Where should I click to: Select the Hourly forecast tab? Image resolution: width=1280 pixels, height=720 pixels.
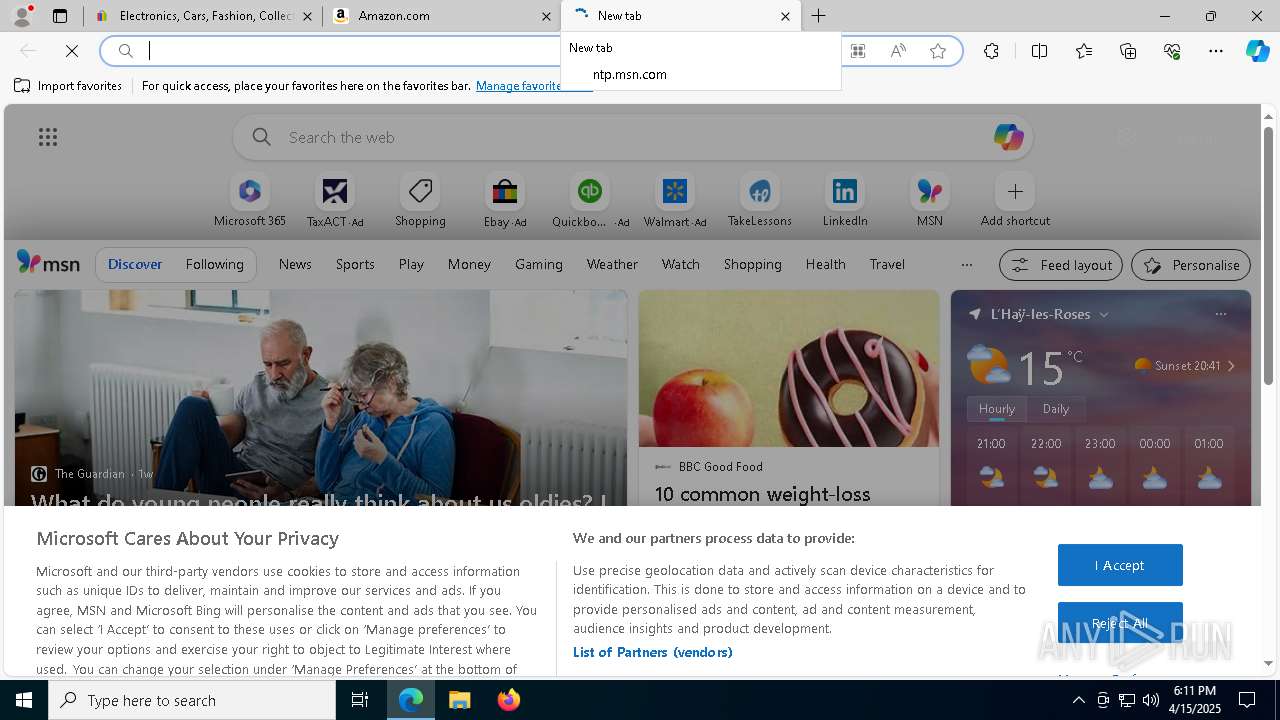tap(997, 409)
